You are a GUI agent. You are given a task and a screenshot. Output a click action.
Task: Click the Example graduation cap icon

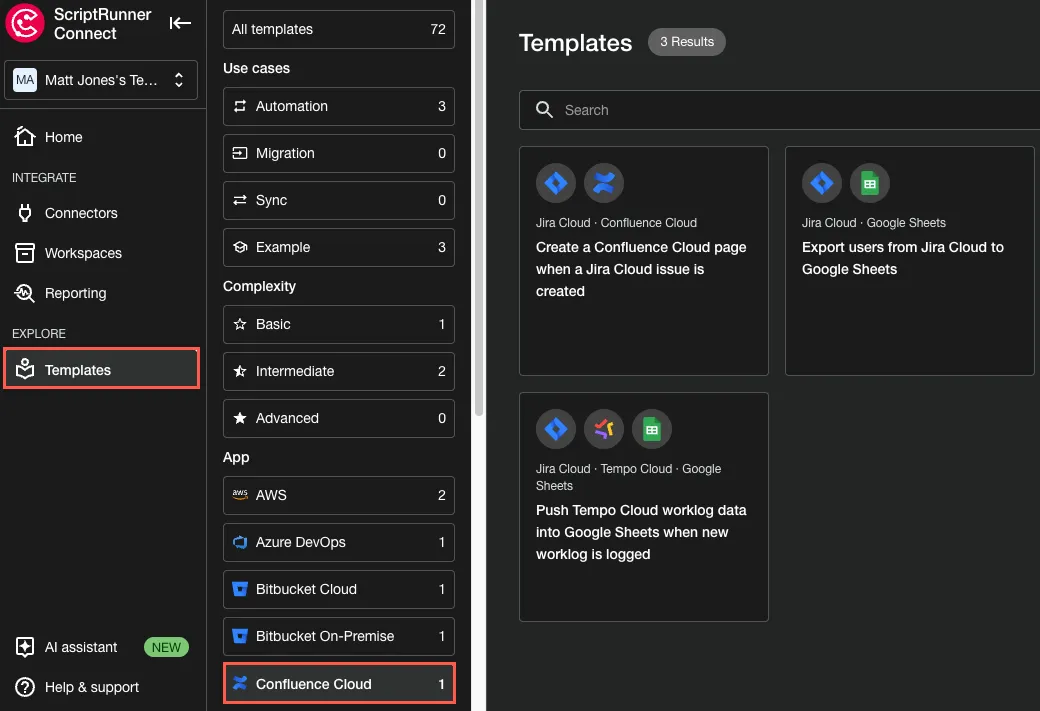pos(240,247)
